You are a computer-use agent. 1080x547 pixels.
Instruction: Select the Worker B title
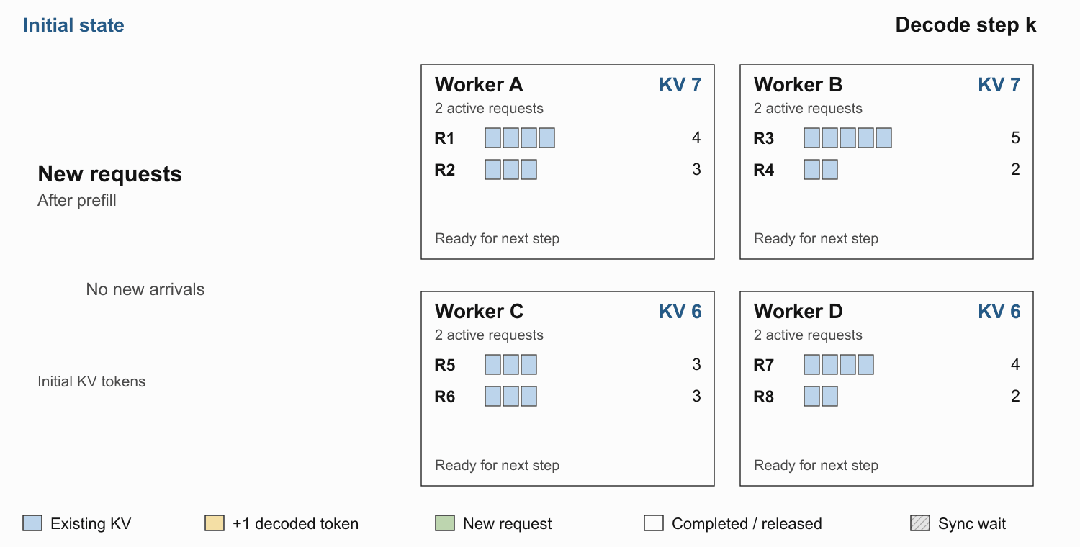(798, 85)
